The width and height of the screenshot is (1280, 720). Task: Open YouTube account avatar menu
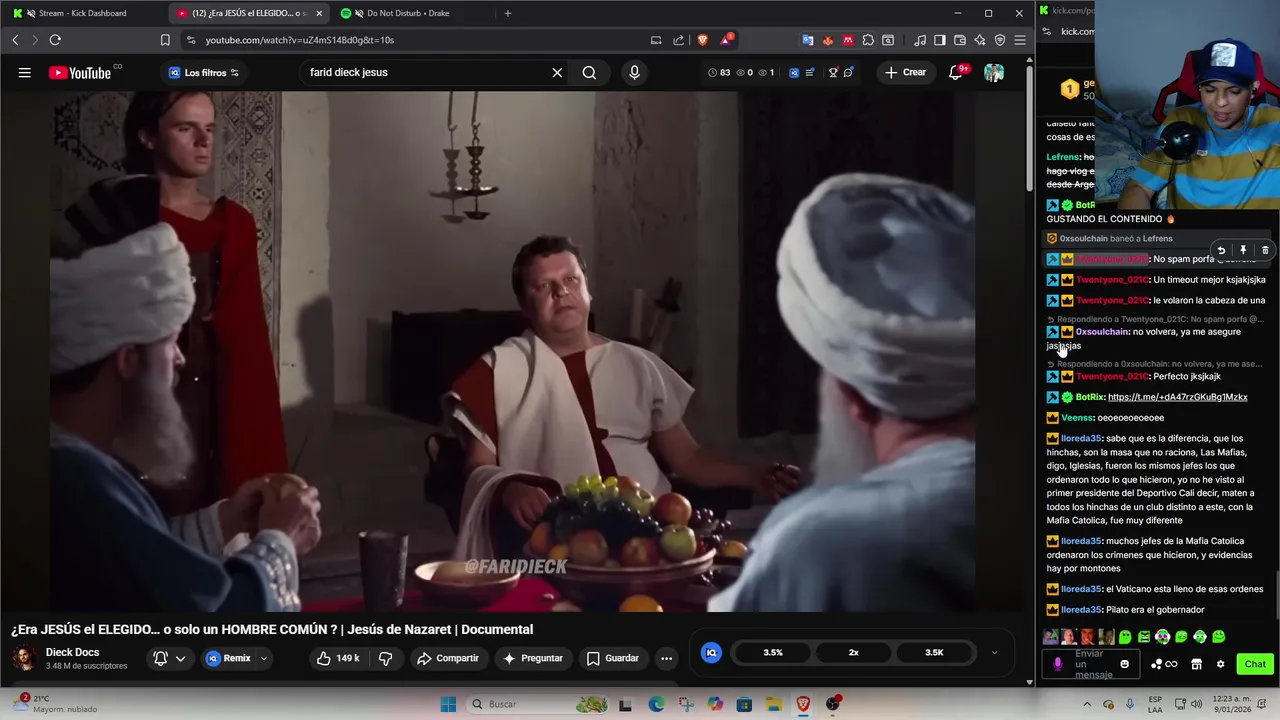994,72
